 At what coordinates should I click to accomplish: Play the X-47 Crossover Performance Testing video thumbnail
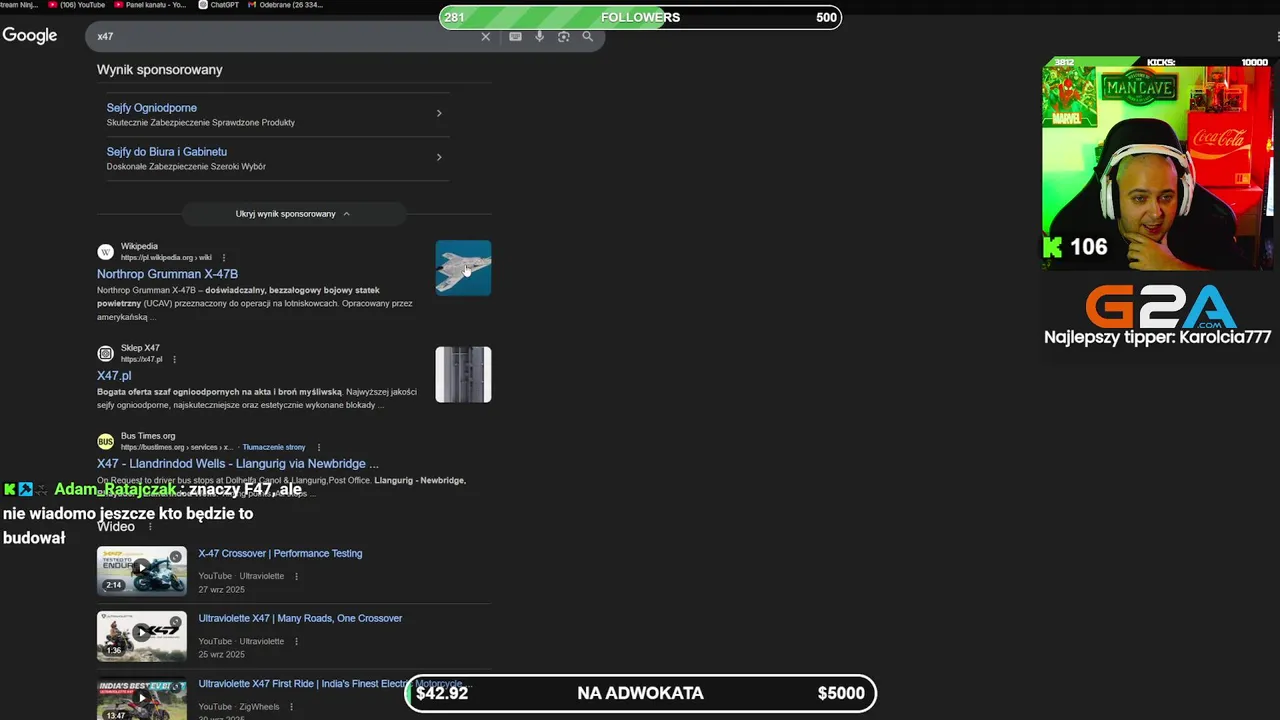(x=142, y=571)
